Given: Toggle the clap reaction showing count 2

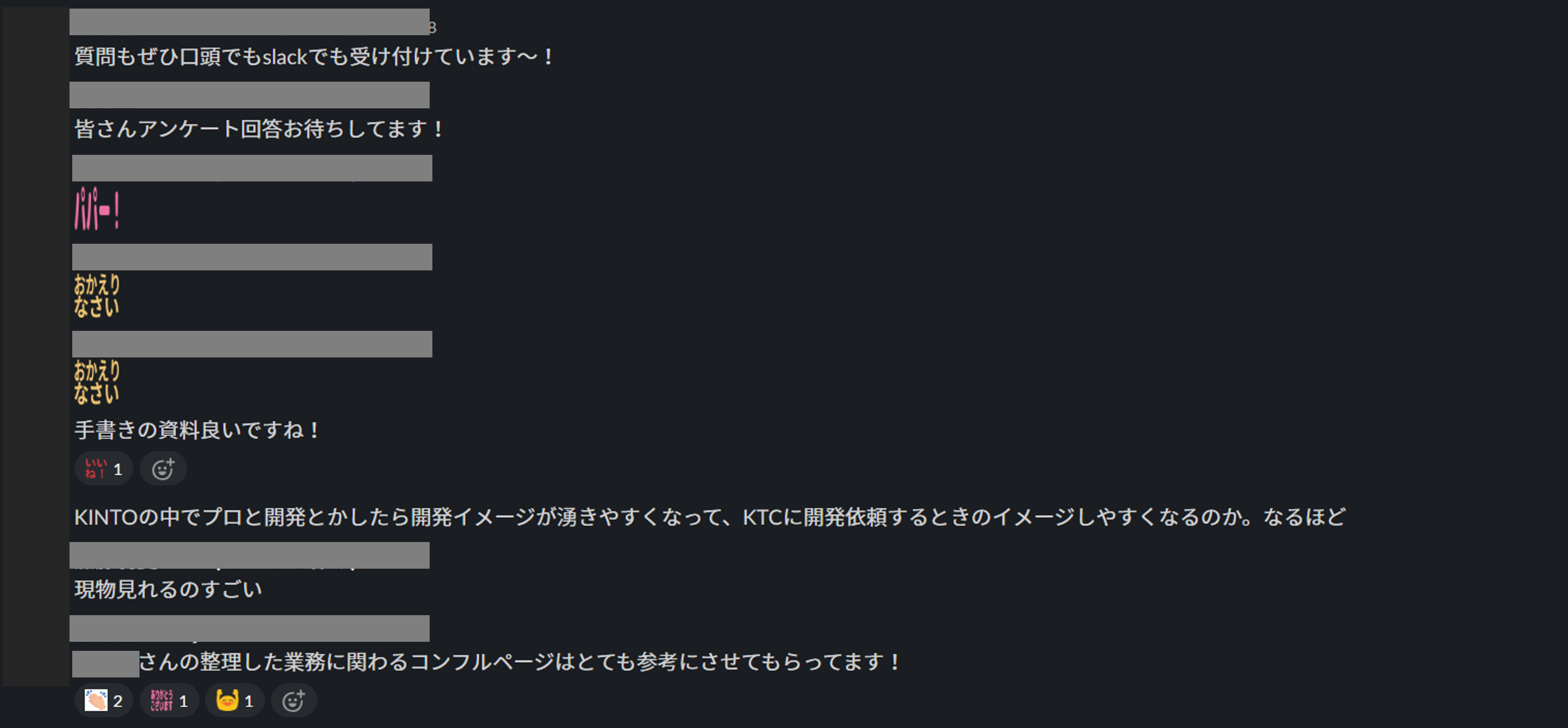Looking at the screenshot, I should point(103,700).
